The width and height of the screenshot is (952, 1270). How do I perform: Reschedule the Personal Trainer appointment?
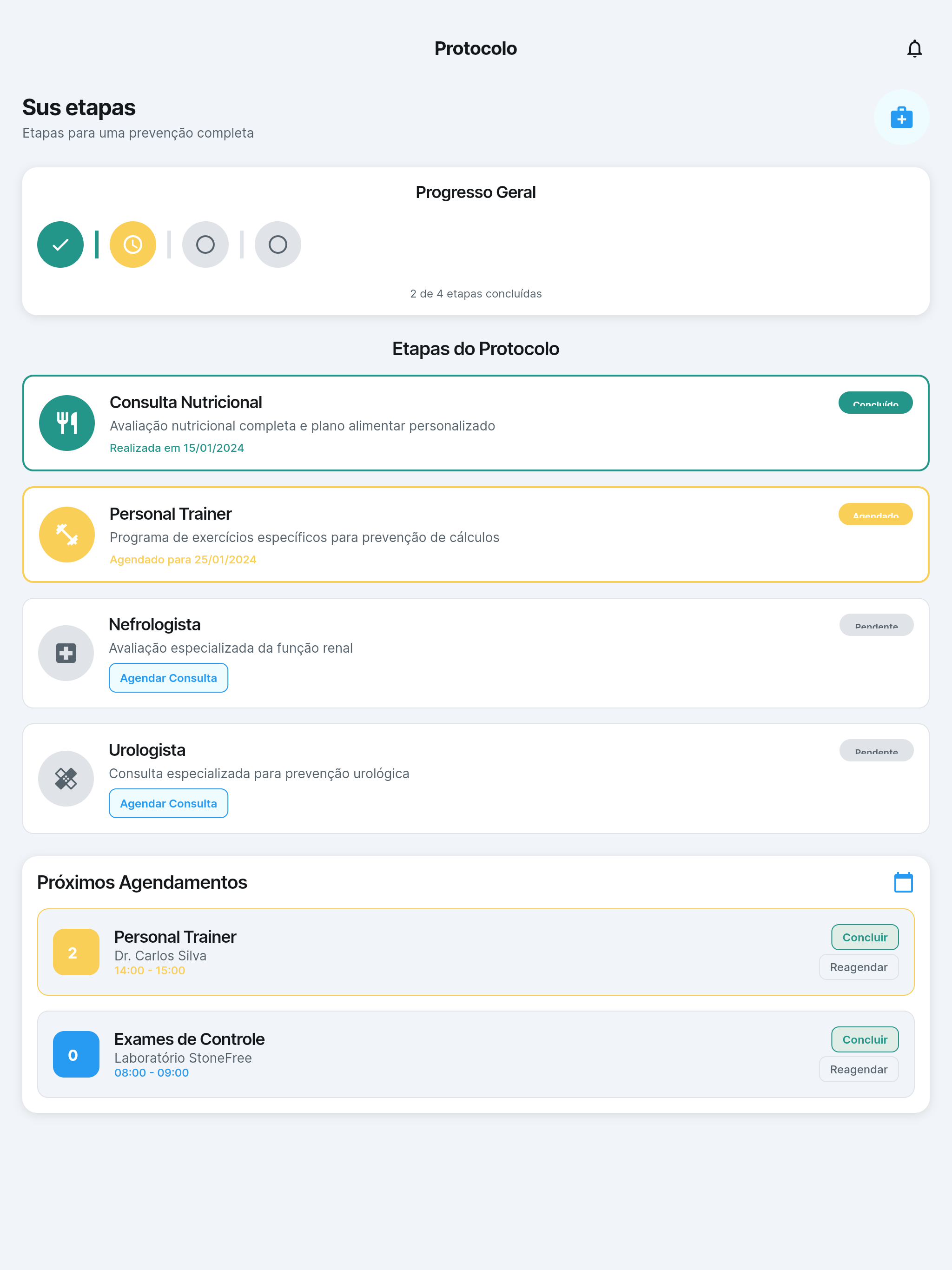pos(859,967)
